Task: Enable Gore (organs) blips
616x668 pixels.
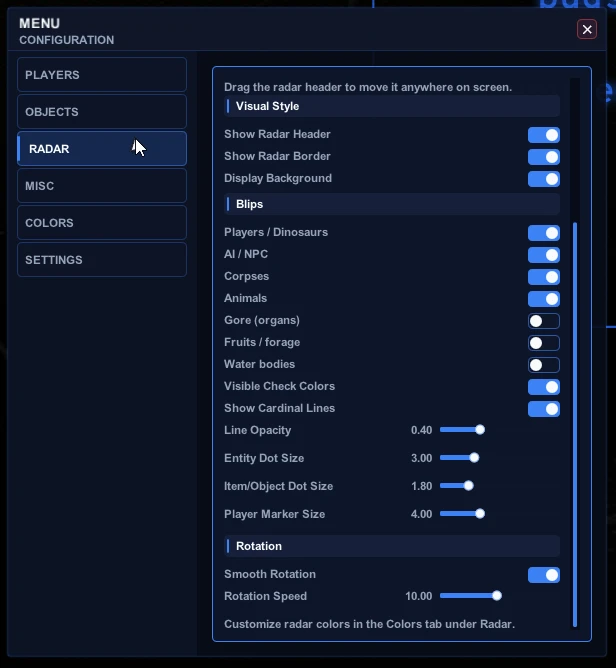Action: pyautogui.click(x=544, y=321)
